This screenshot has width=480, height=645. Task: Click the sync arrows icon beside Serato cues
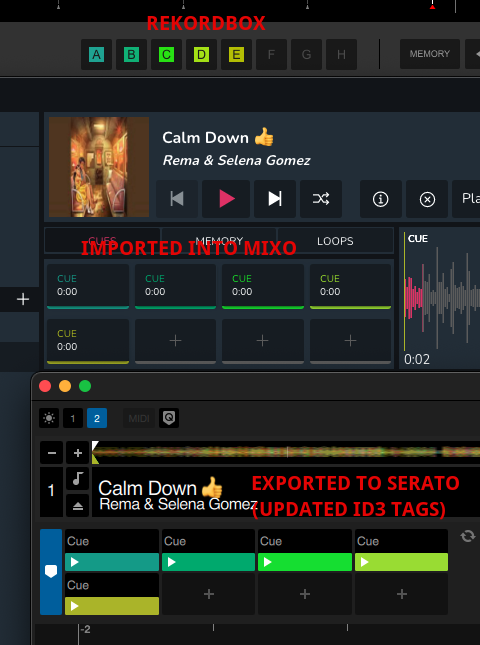(x=468, y=536)
